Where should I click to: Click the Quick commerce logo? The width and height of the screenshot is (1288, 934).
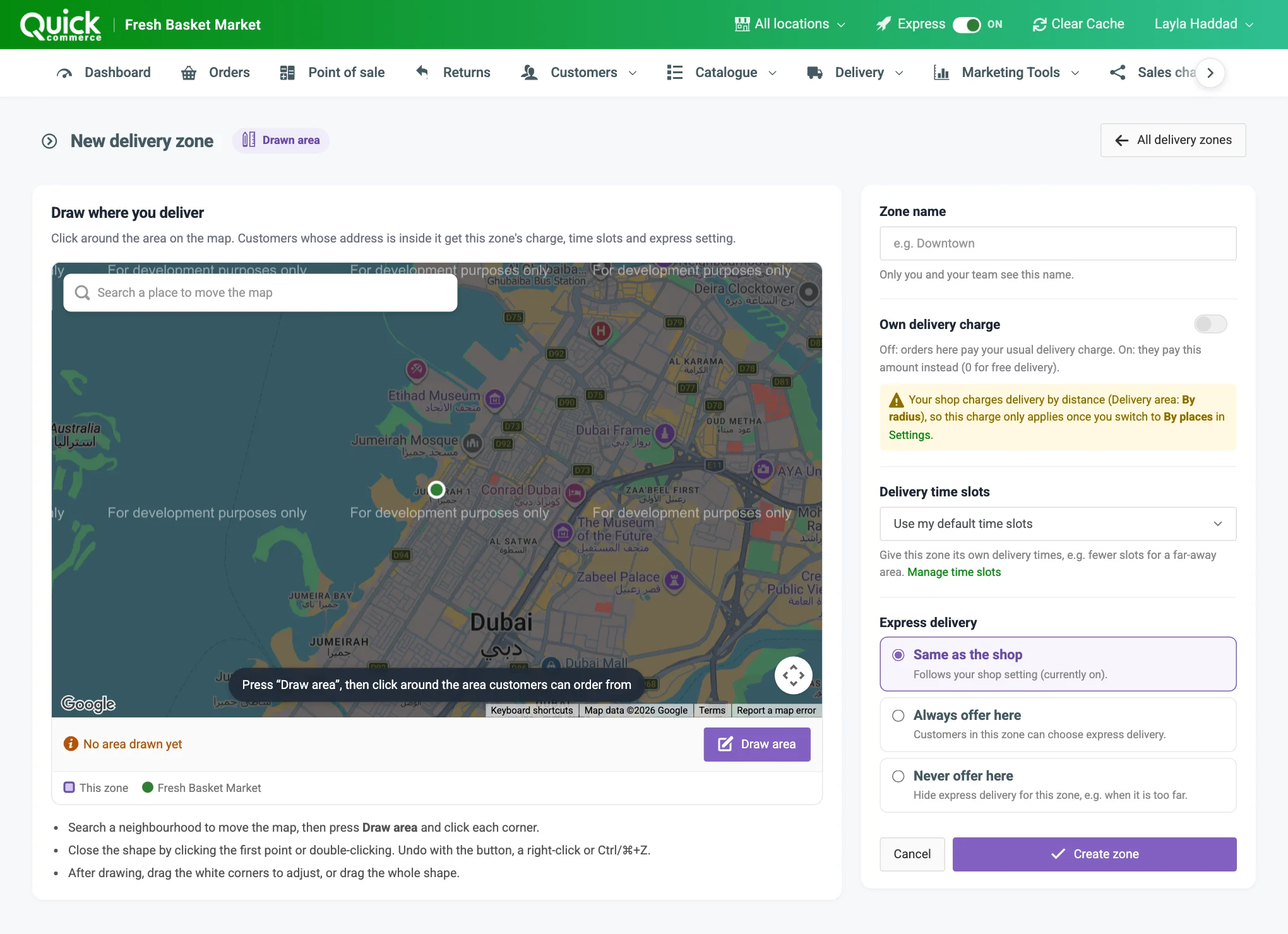click(61, 25)
